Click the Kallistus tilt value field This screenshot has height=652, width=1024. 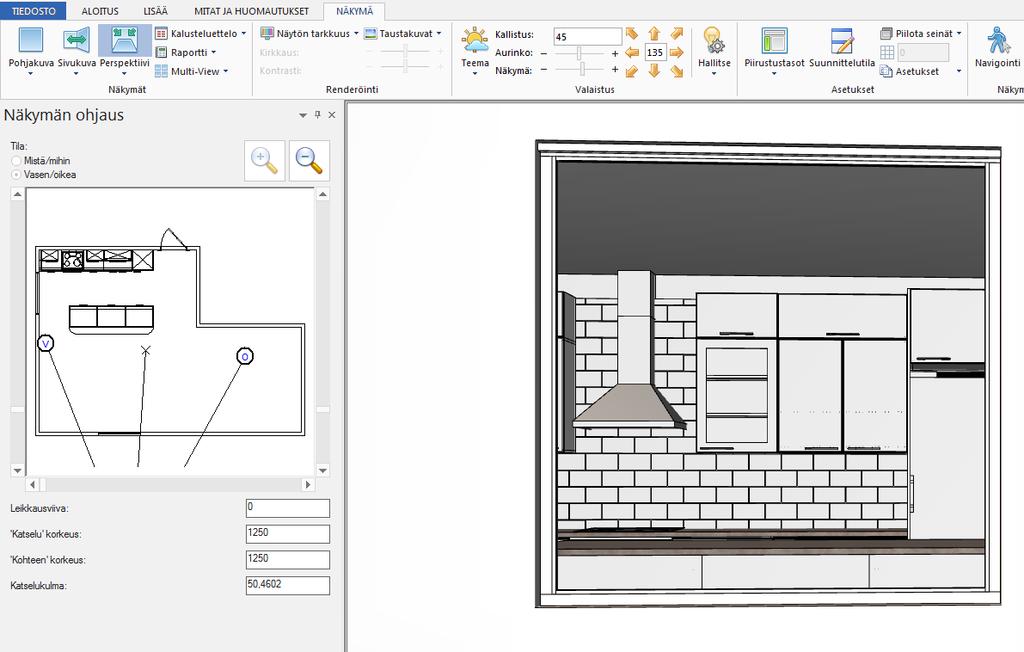pyautogui.click(x=587, y=36)
